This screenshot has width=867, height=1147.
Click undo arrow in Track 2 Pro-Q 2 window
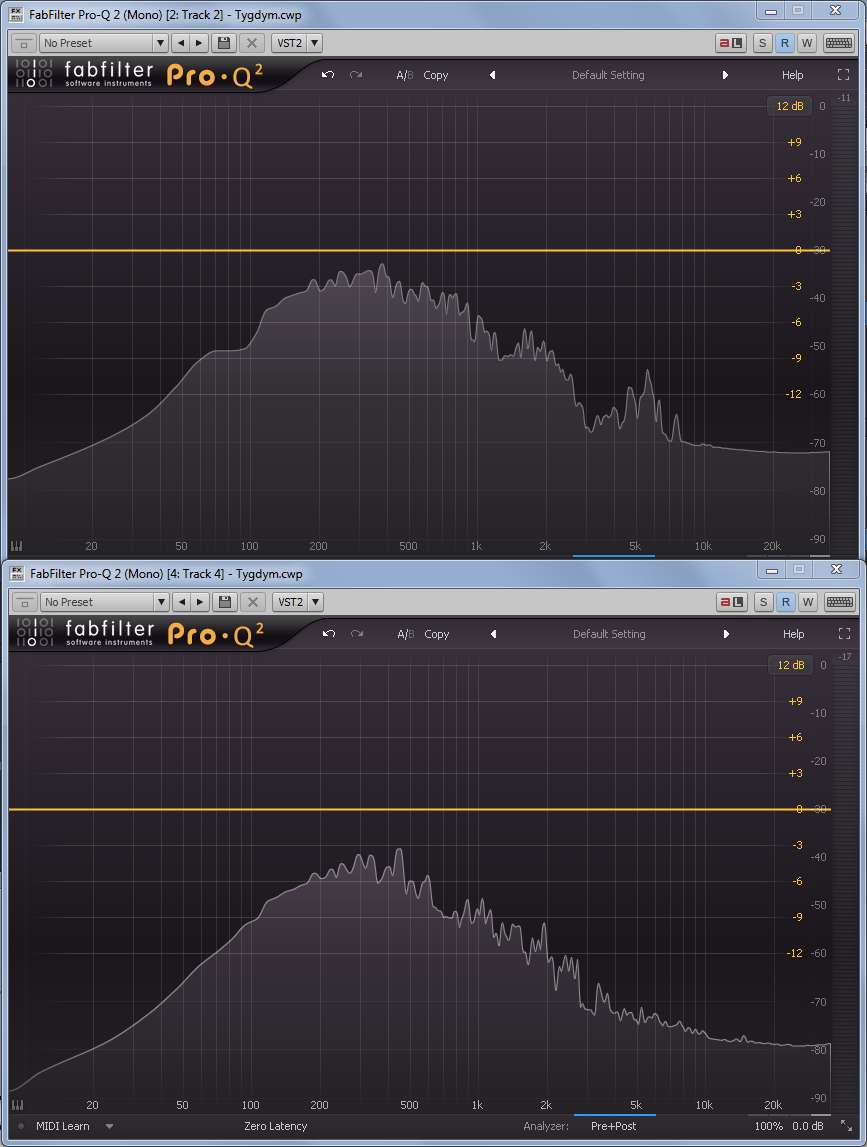(328, 75)
